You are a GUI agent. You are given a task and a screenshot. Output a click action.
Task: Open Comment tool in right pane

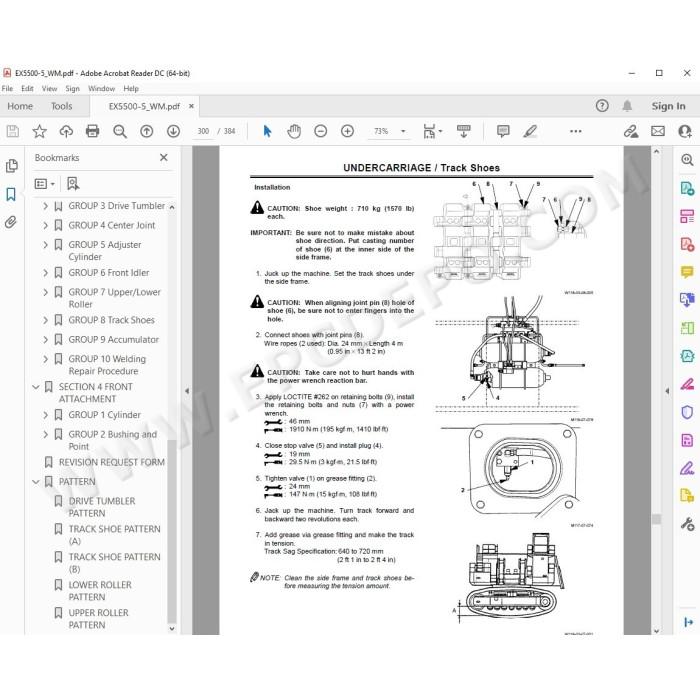[x=687, y=272]
